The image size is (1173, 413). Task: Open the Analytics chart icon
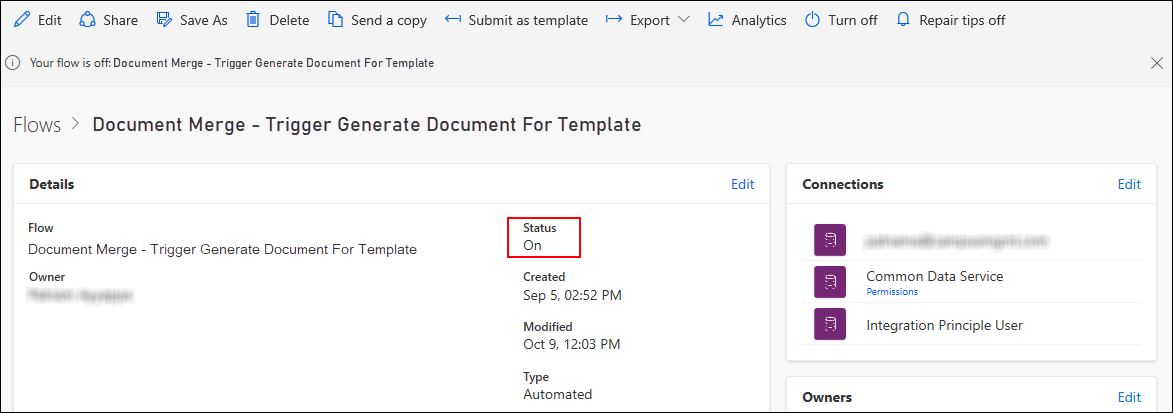coord(715,20)
